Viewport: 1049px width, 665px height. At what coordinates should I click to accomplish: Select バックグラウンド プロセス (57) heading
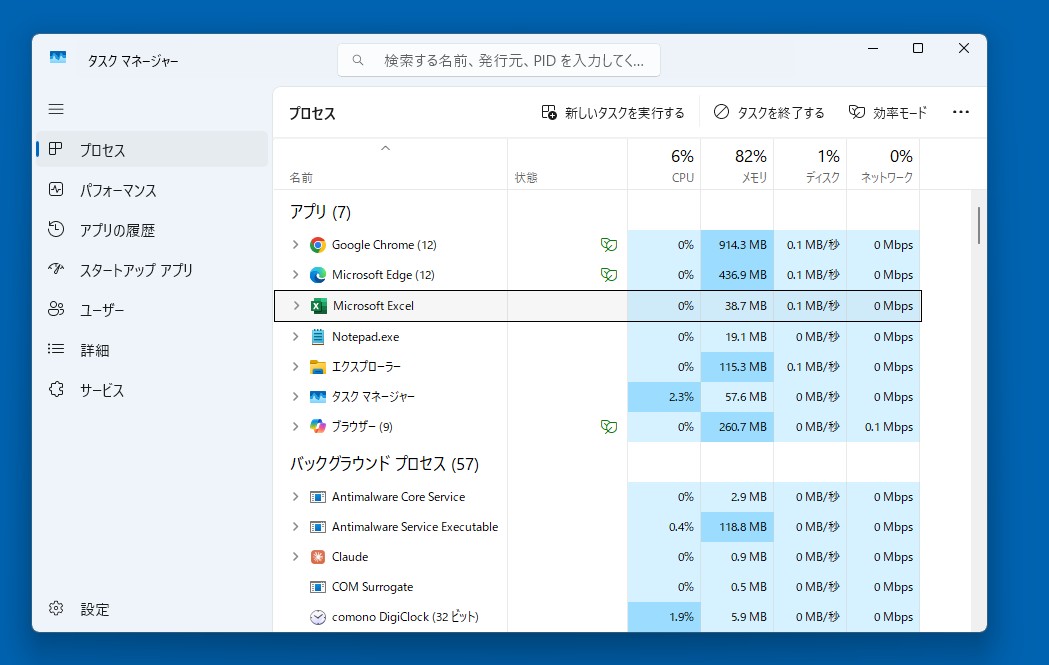pos(385,464)
